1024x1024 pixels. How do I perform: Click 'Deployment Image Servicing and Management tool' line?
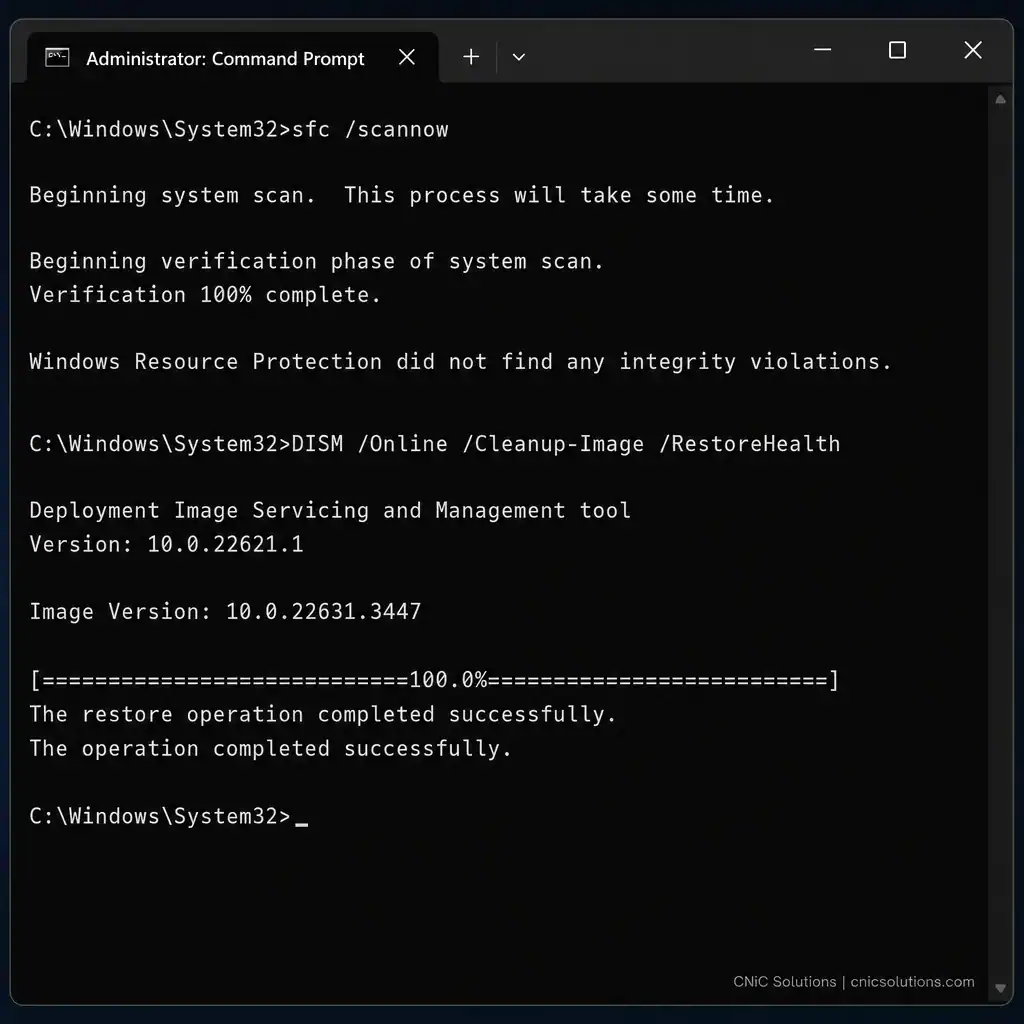tap(330, 510)
